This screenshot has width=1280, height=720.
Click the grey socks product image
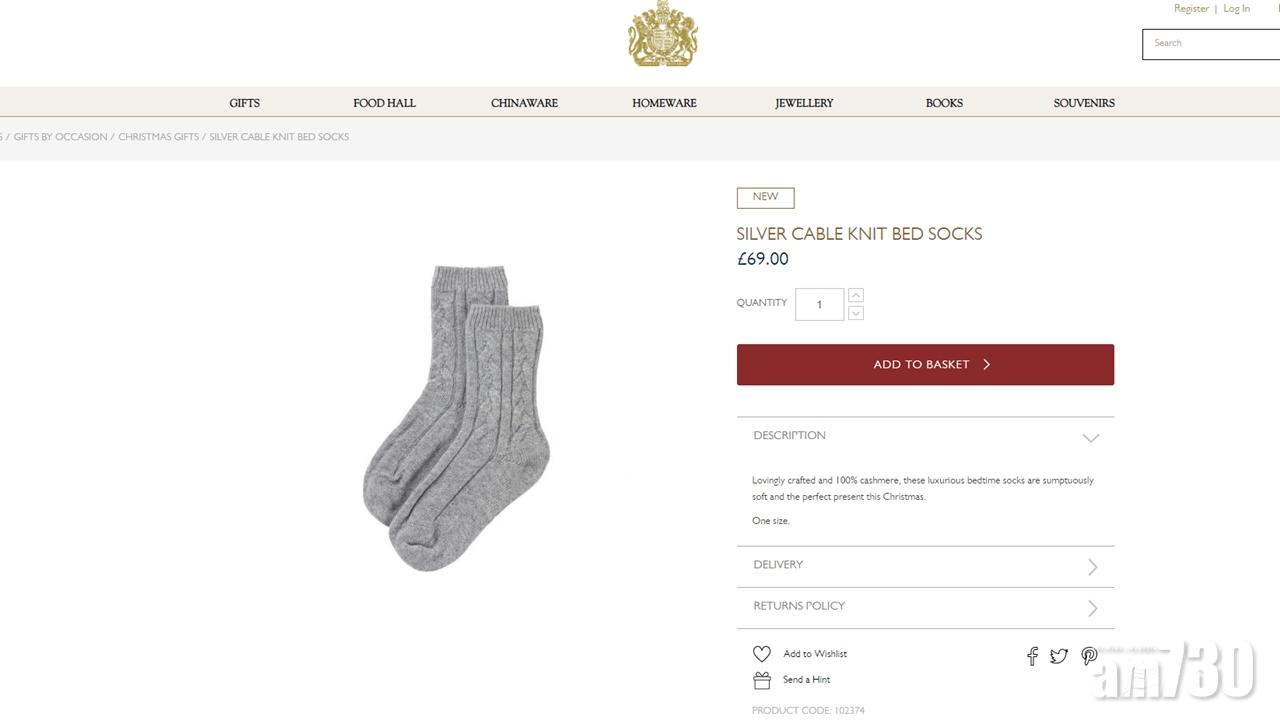[x=456, y=417]
